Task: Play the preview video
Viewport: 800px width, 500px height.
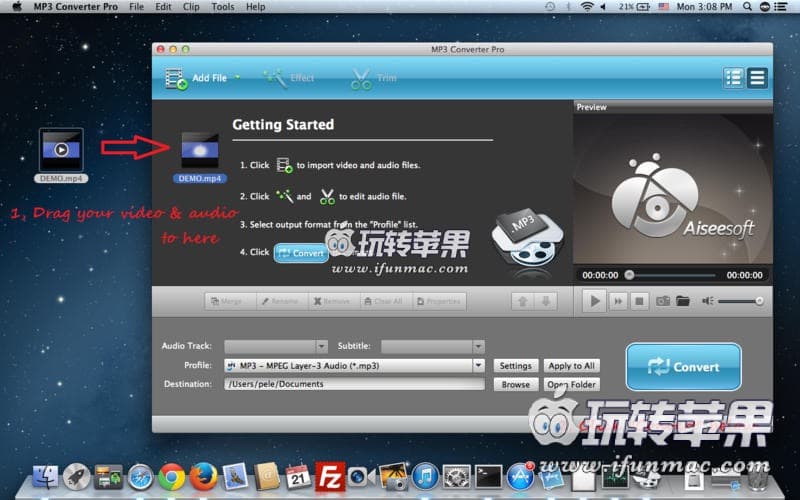Action: coord(594,301)
